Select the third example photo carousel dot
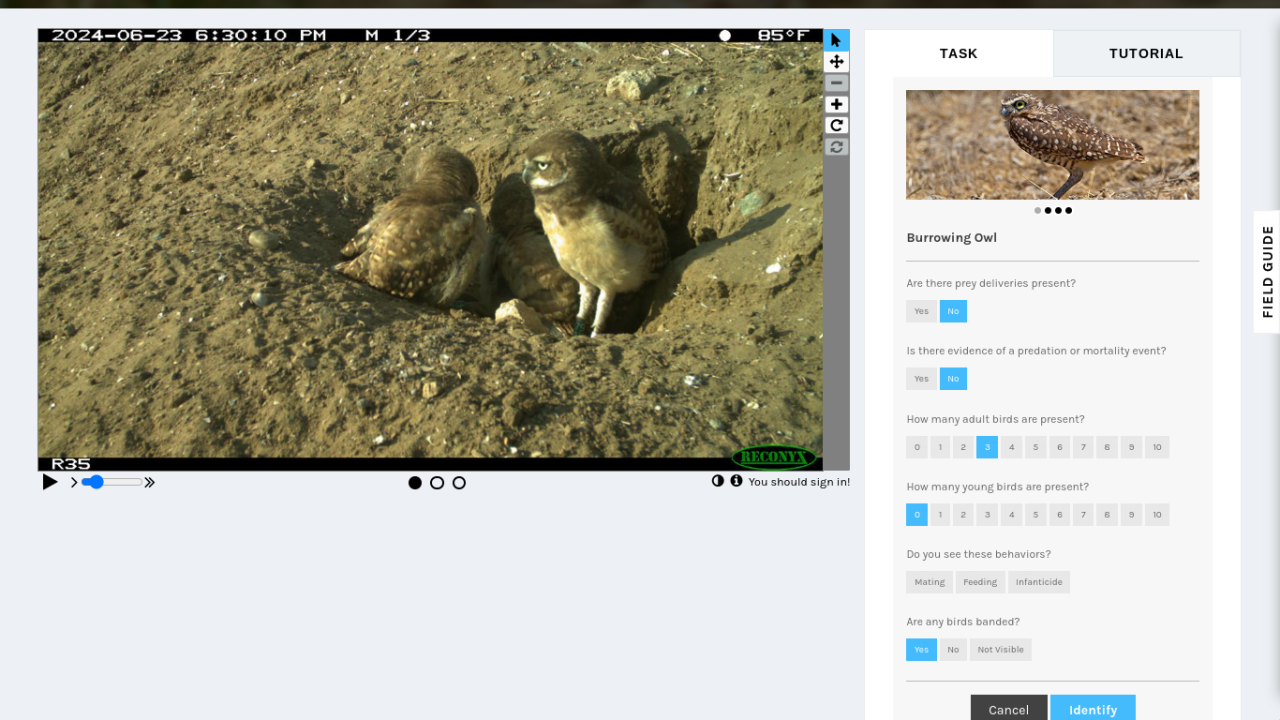 coord(1058,211)
